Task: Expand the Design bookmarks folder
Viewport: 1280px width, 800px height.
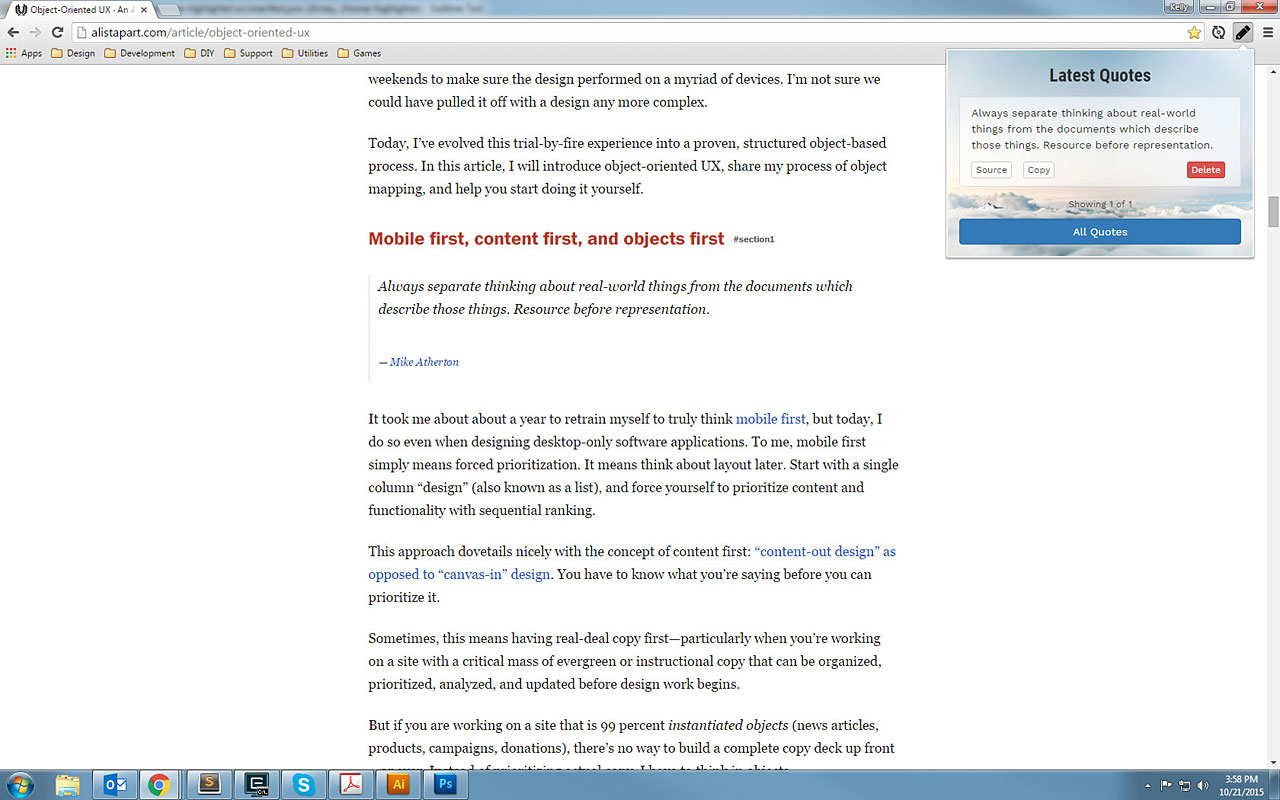Action: click(73, 53)
